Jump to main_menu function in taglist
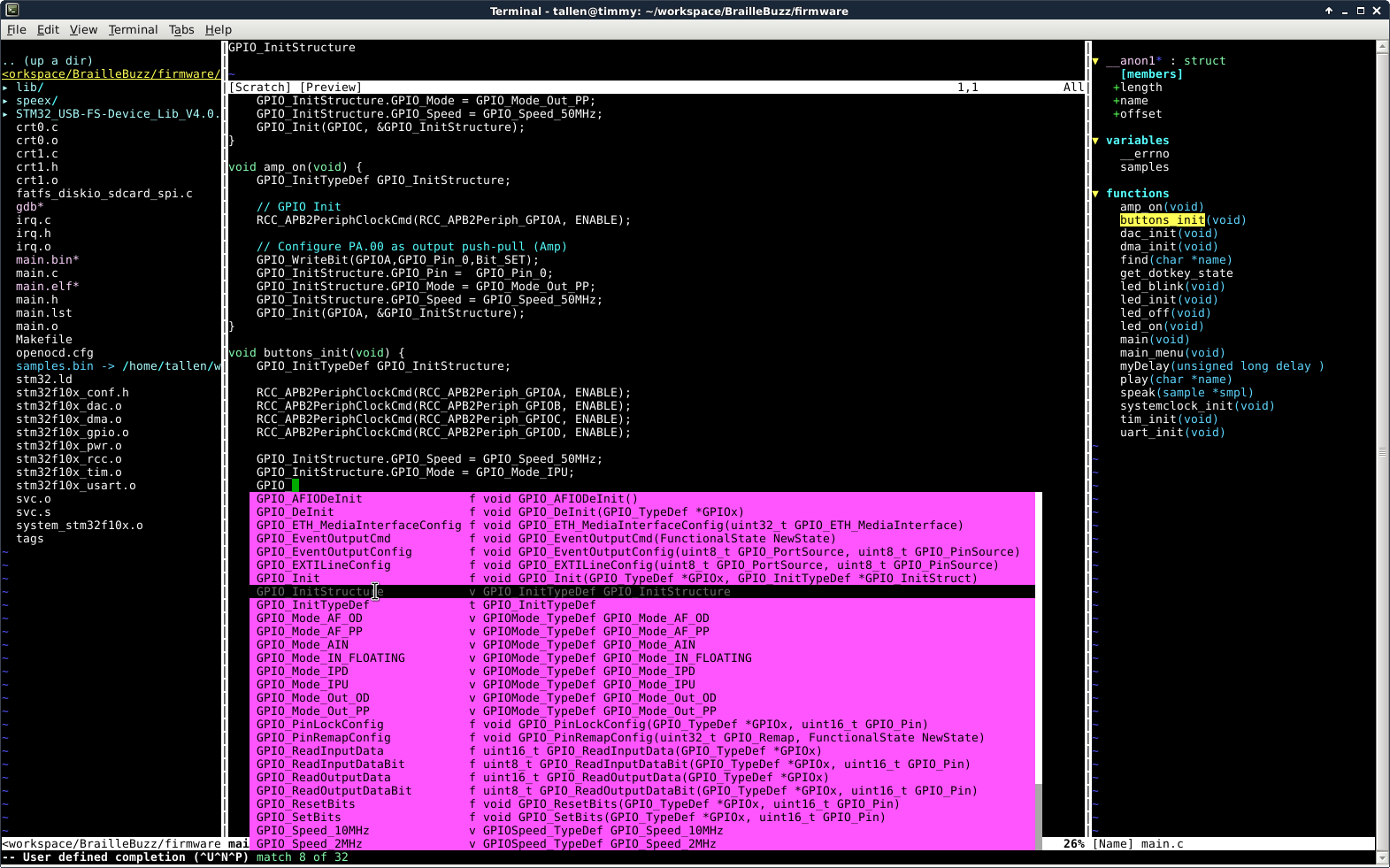 1173,353
